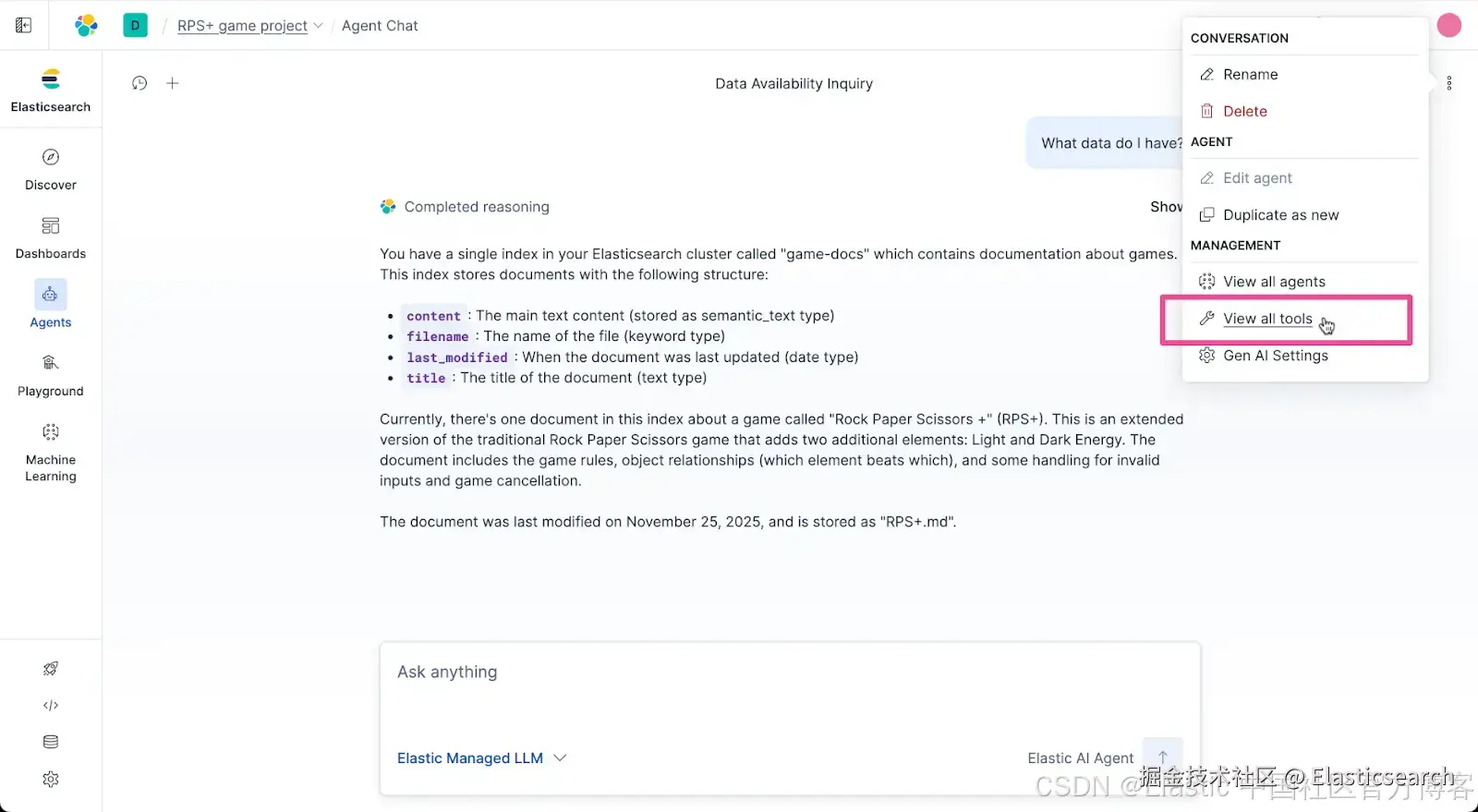Screen dimensions: 1478x812
Task: Toggle the three-dot conversation options menu
Action: [x=1449, y=83]
